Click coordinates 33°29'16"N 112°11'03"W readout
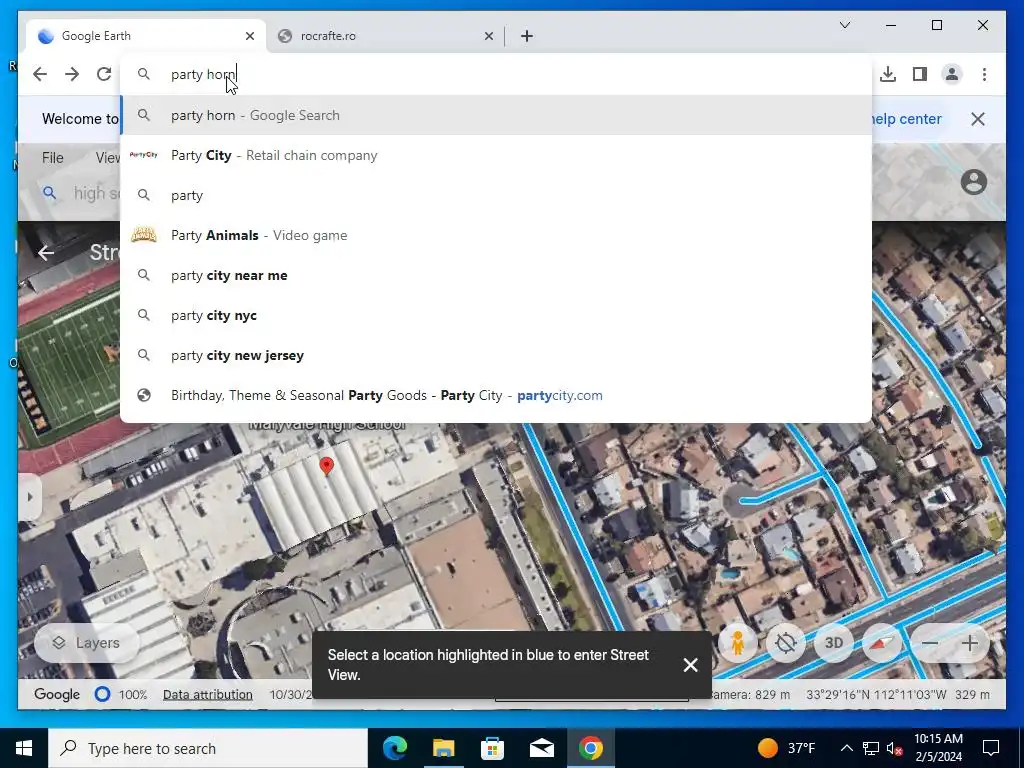This screenshot has width=1024, height=768. pos(876,694)
